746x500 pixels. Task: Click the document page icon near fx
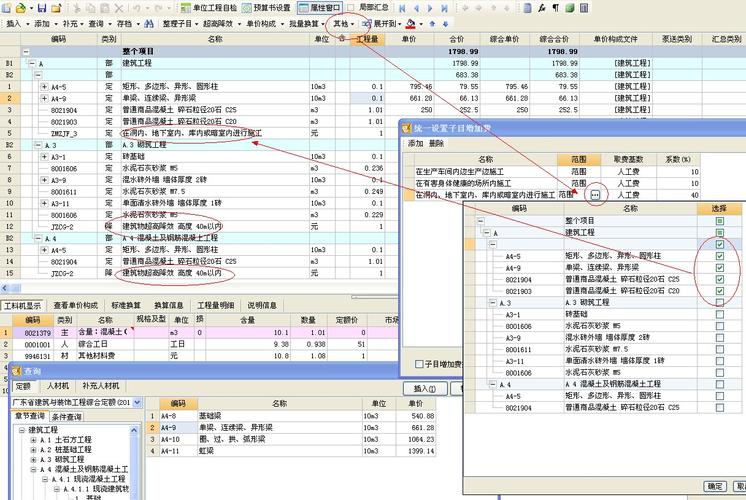[528, 8]
